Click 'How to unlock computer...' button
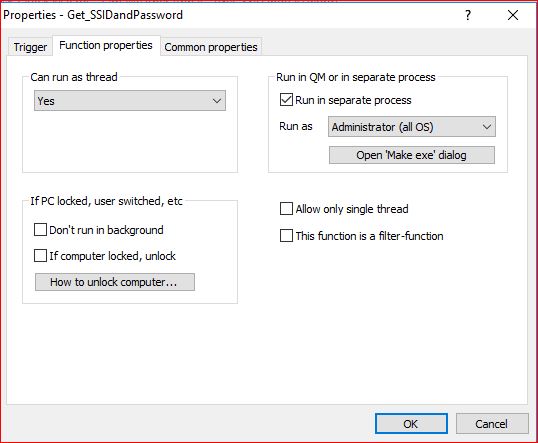Viewport: 538px width, 443px height. pos(115,282)
